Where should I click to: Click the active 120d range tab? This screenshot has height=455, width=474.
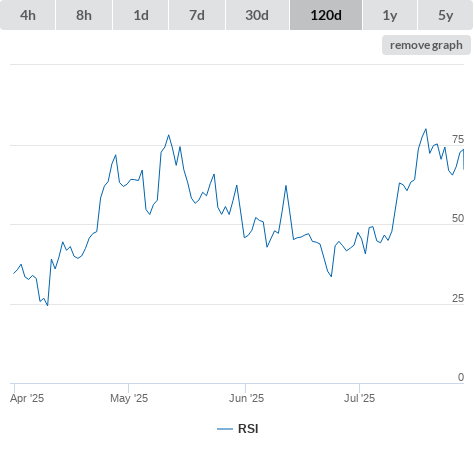click(x=326, y=15)
